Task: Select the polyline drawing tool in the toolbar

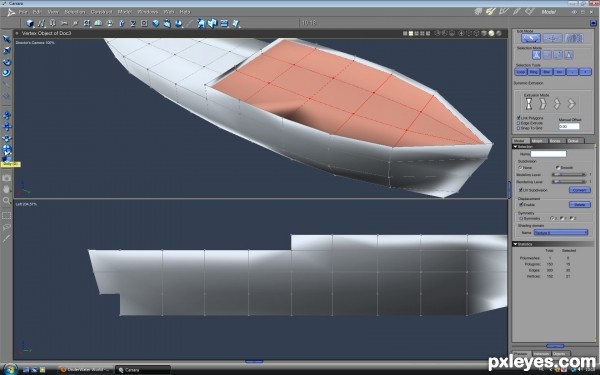Action: [41, 23]
